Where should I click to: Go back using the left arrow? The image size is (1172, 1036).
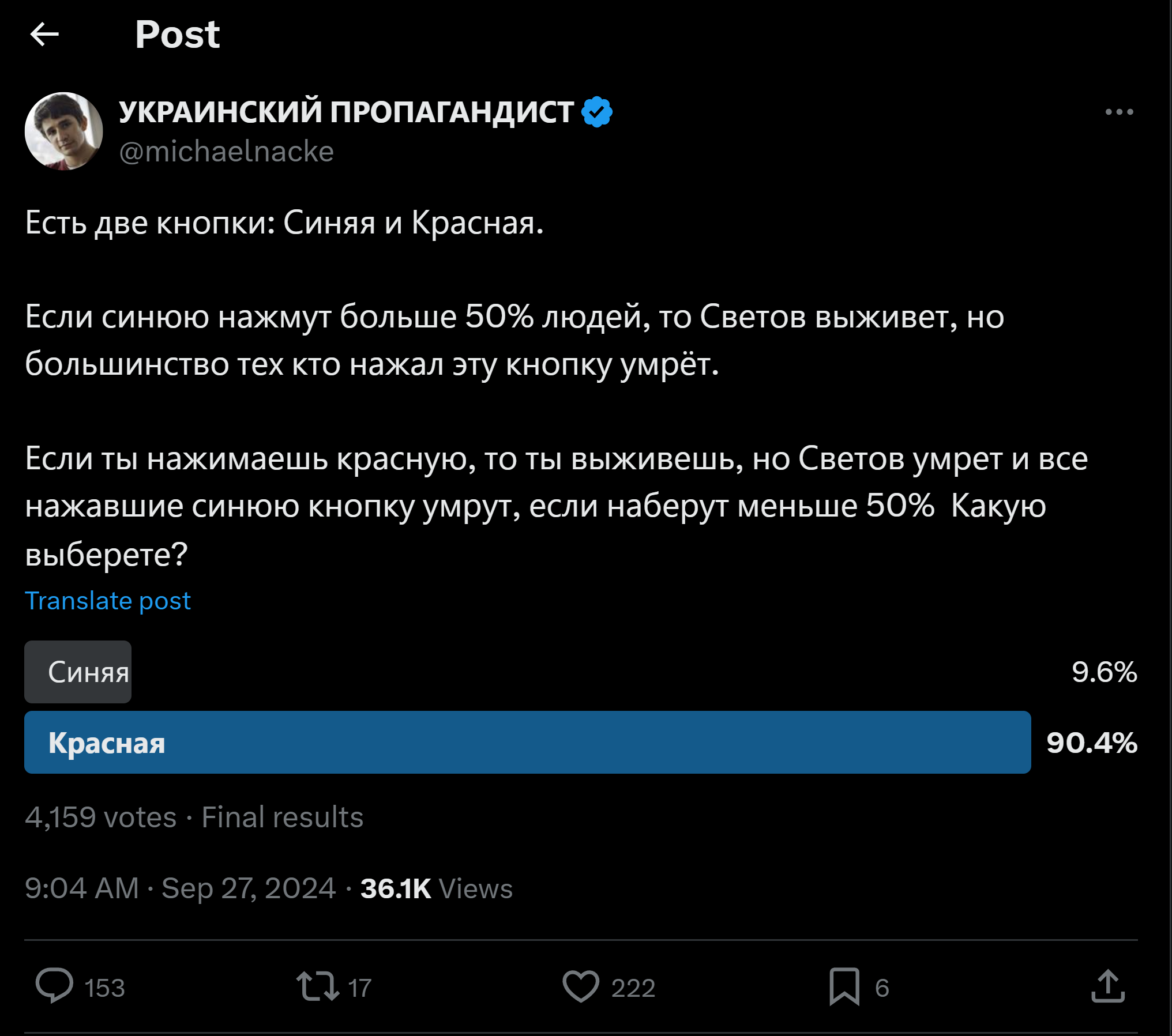coord(44,35)
